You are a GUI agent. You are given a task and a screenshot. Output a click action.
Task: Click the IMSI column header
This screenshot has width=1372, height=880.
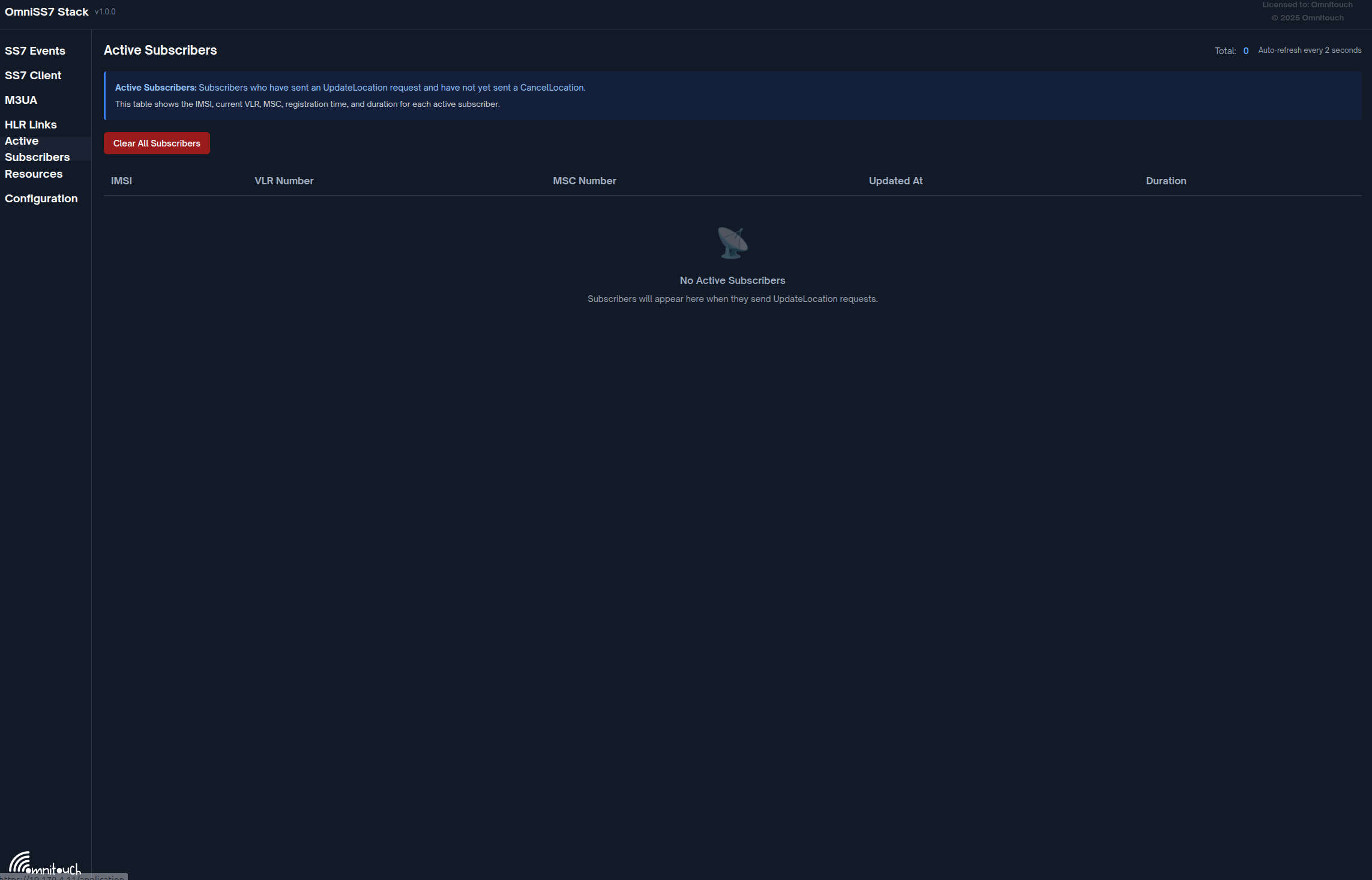click(x=121, y=181)
